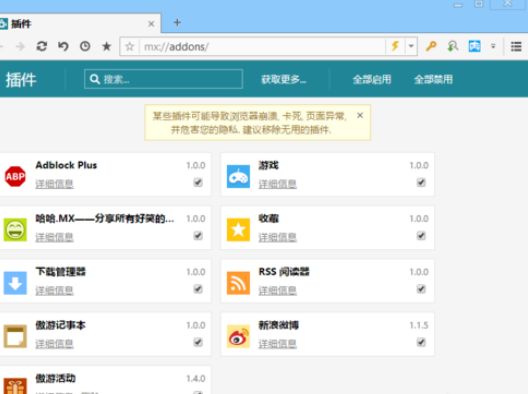Toggle the 新浪微博 checkbox
Viewport: 528px width, 394px height.
421,342
